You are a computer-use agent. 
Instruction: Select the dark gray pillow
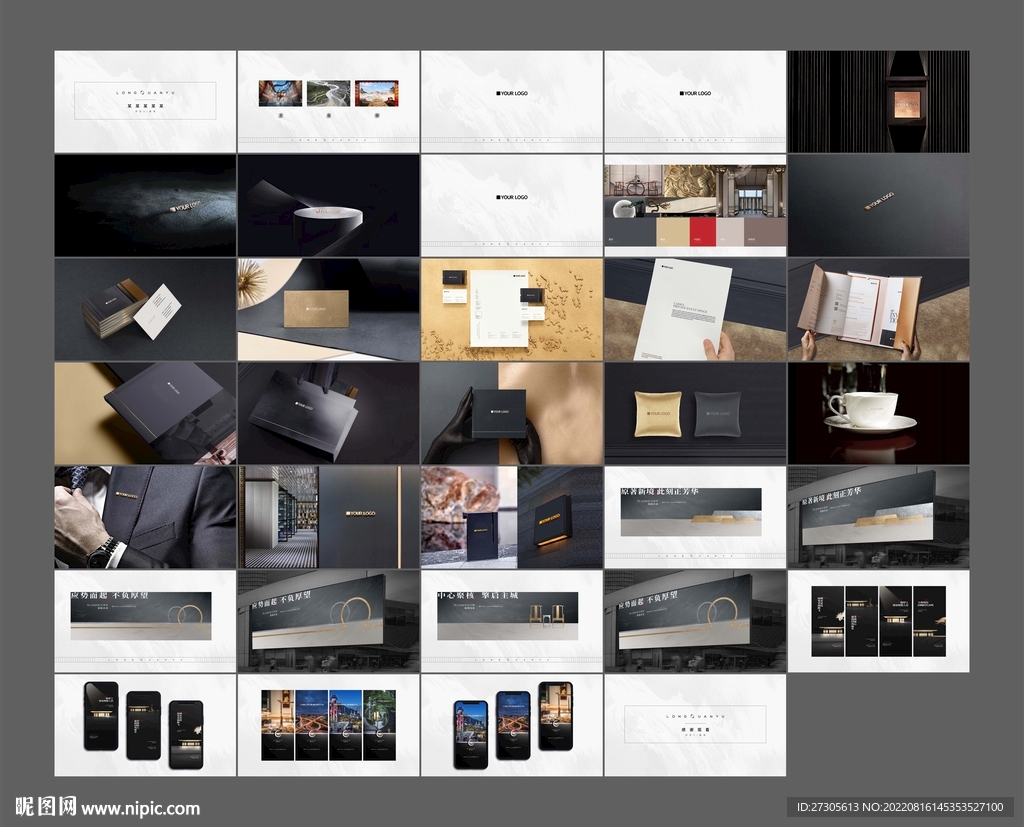tap(718, 413)
